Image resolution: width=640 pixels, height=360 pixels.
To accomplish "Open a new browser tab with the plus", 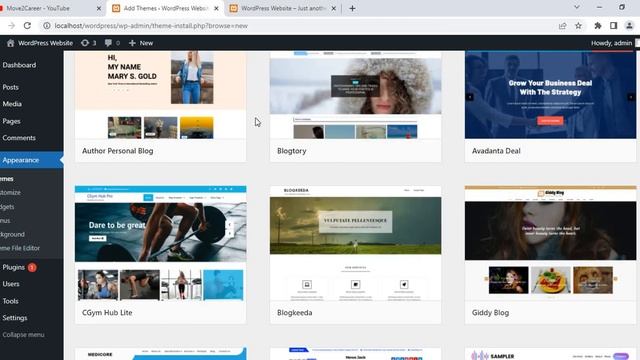I will point(352,8).
